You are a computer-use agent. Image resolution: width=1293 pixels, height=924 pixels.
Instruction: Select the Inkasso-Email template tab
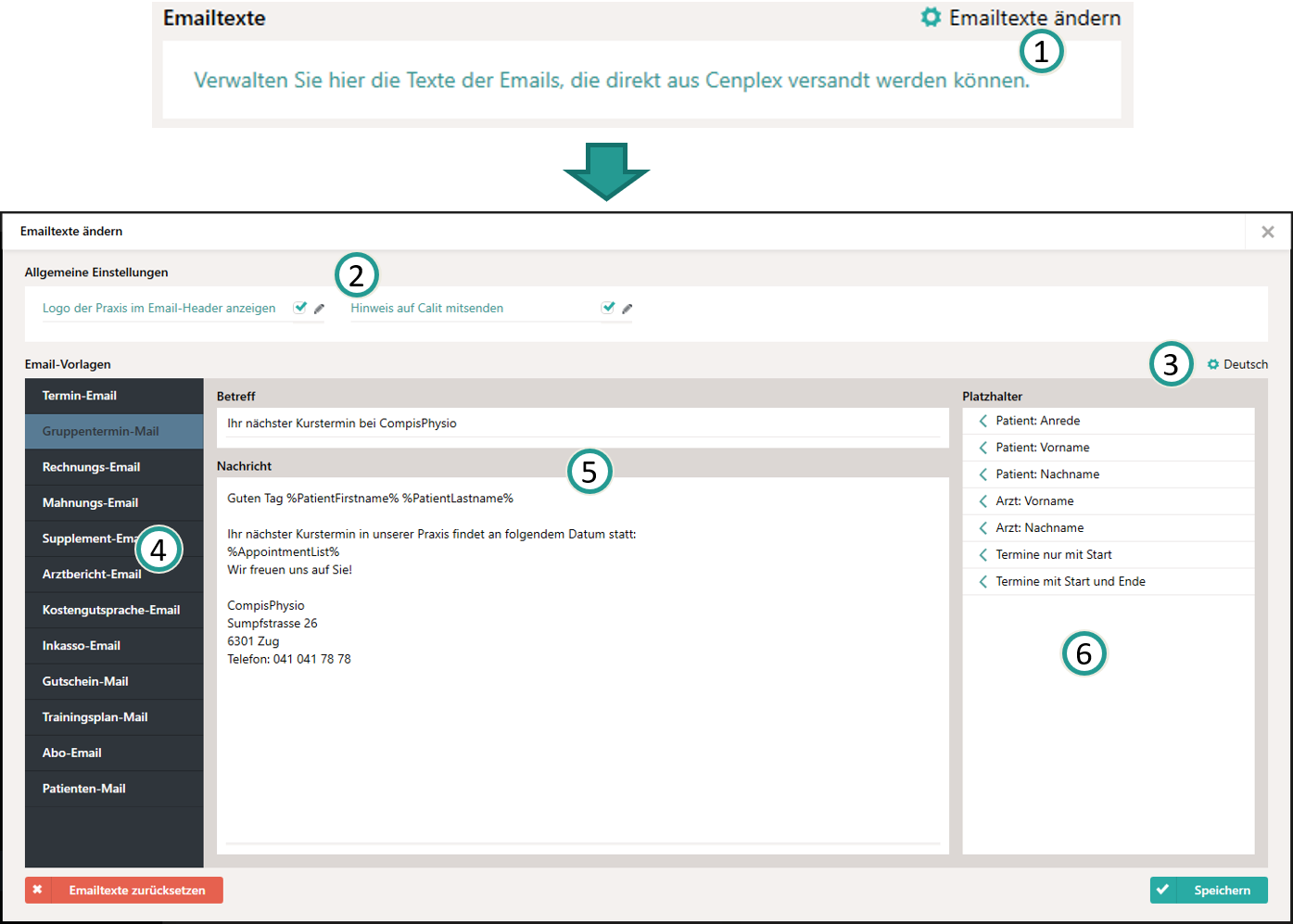point(114,645)
